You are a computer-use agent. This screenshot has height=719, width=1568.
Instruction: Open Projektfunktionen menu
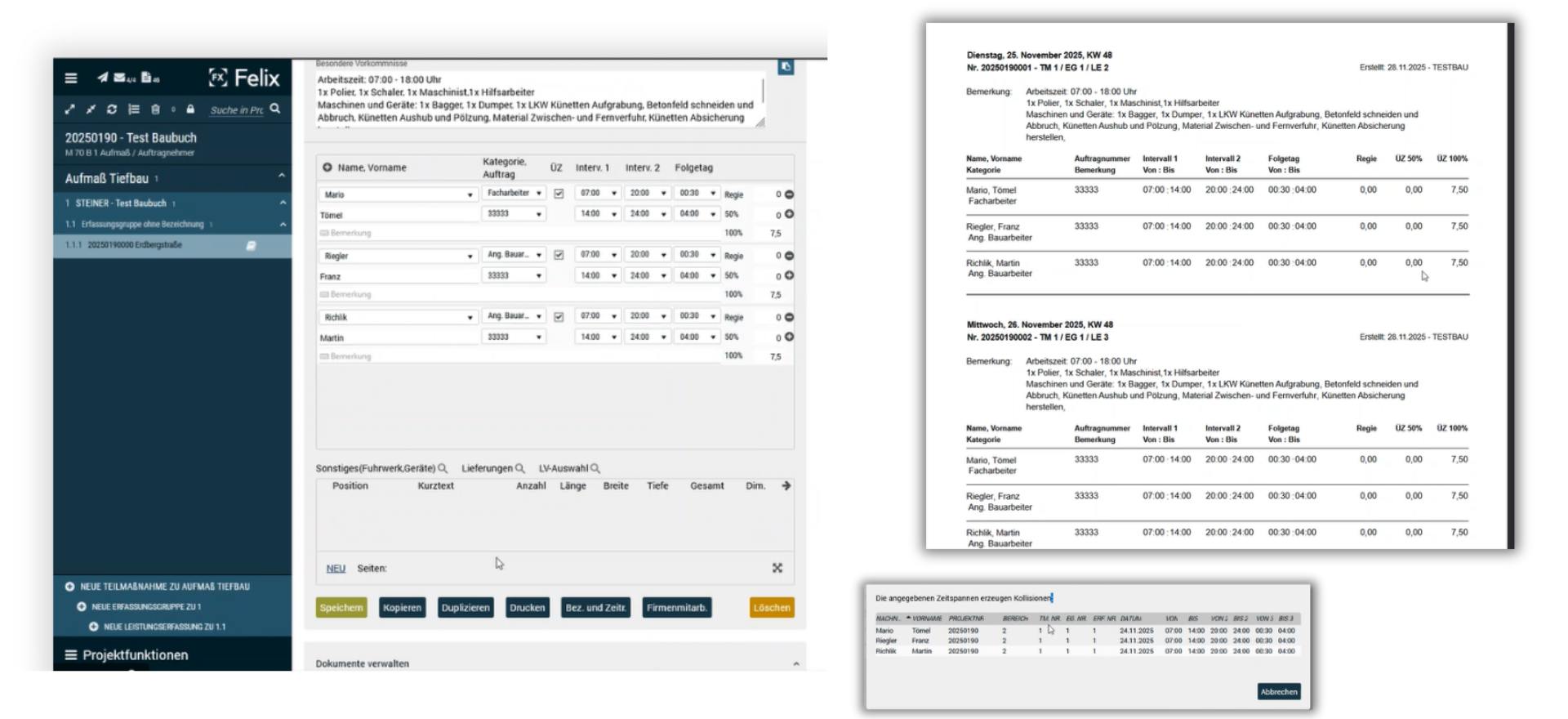pyautogui.click(x=135, y=655)
